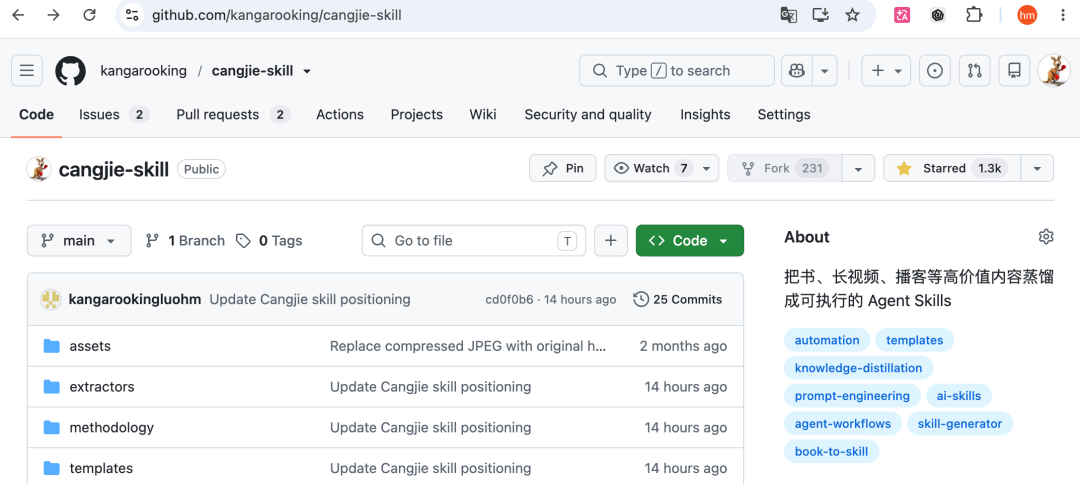
Task: Bookmark this page with the star icon
Action: pos(853,15)
